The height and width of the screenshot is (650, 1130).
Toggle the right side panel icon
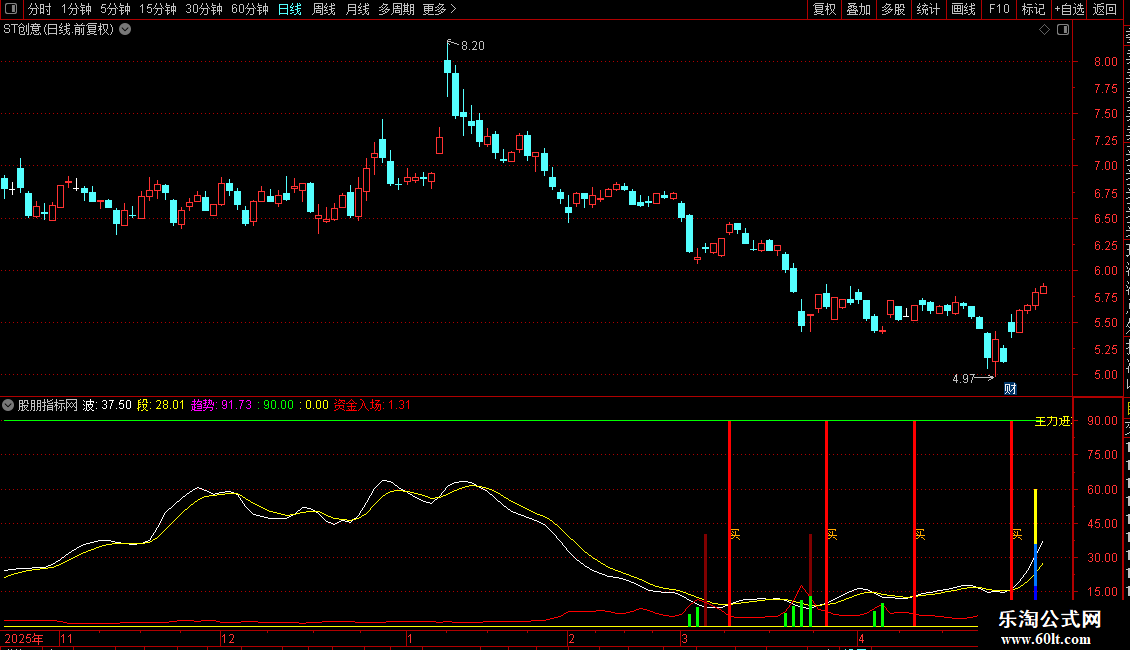1063,30
